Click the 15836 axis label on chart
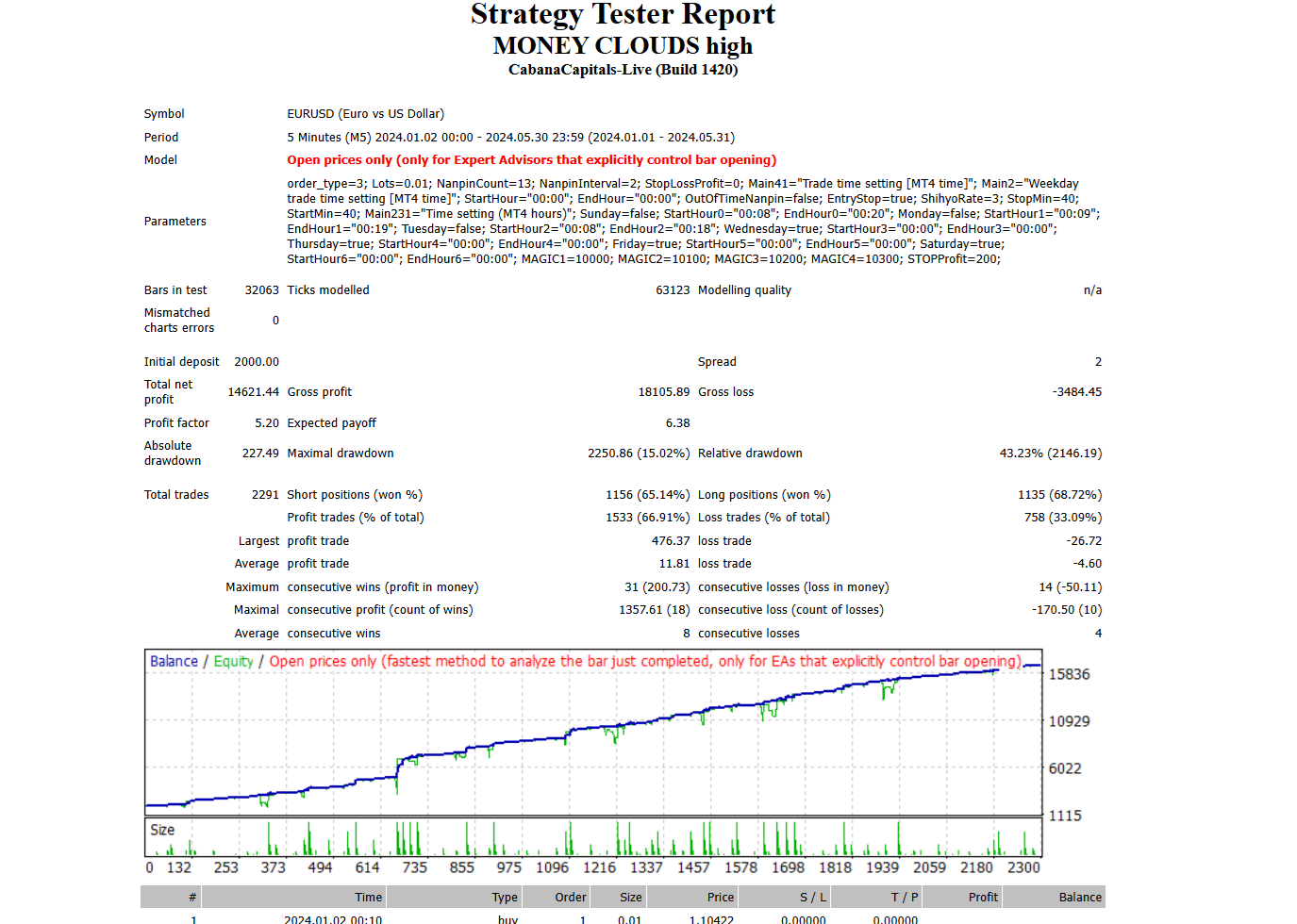Viewport: 1297px width, 924px height. (x=1069, y=675)
